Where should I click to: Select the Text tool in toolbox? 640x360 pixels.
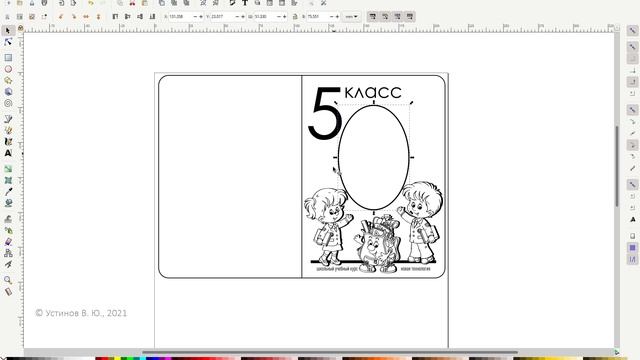click(8, 153)
